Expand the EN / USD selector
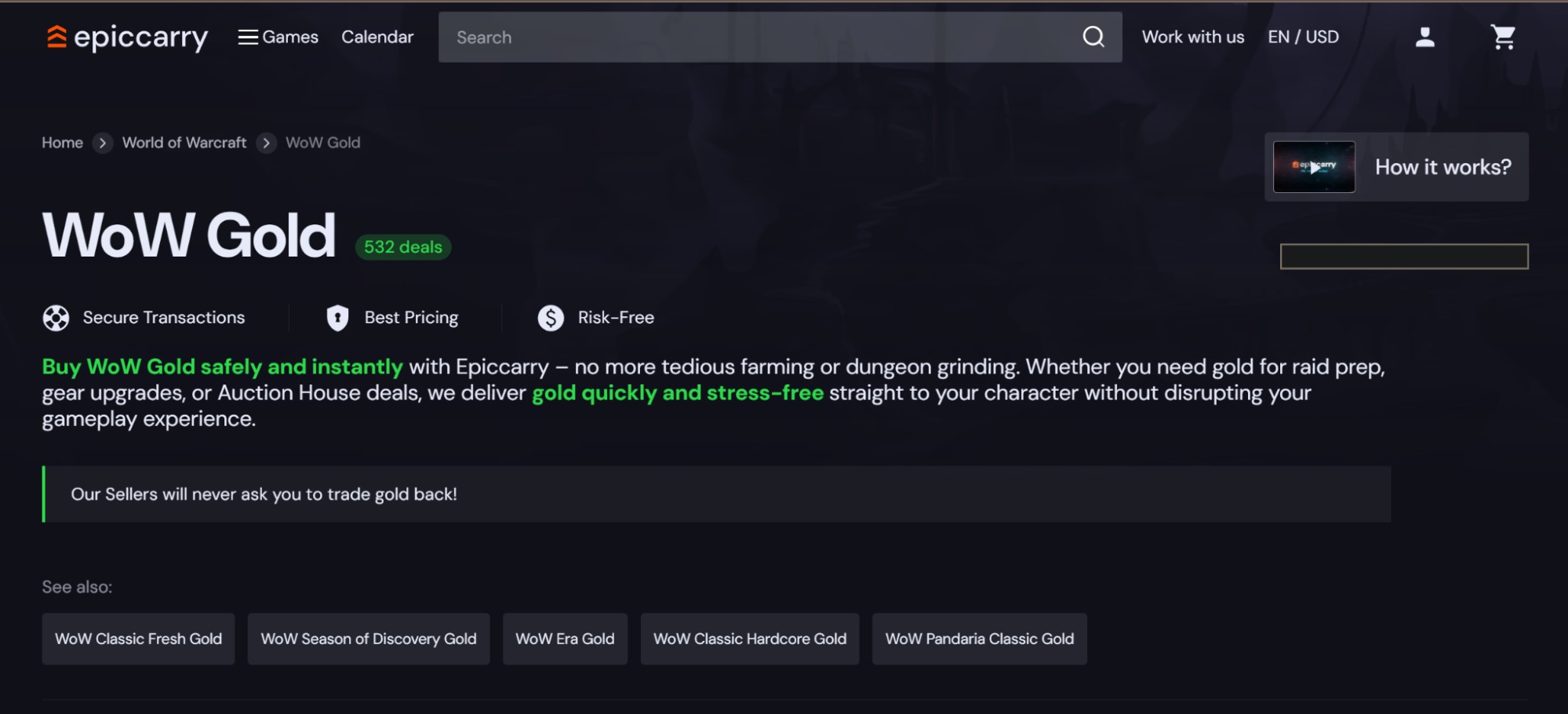This screenshot has width=1568, height=714. click(1303, 37)
